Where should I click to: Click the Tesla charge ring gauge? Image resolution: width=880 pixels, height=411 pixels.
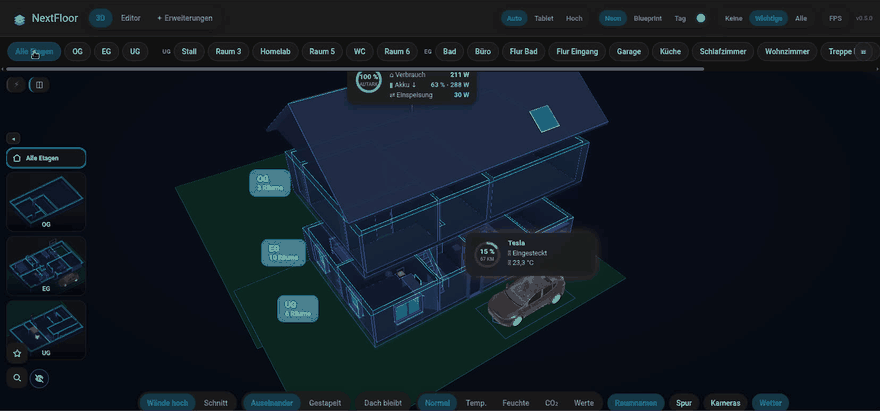[487, 254]
